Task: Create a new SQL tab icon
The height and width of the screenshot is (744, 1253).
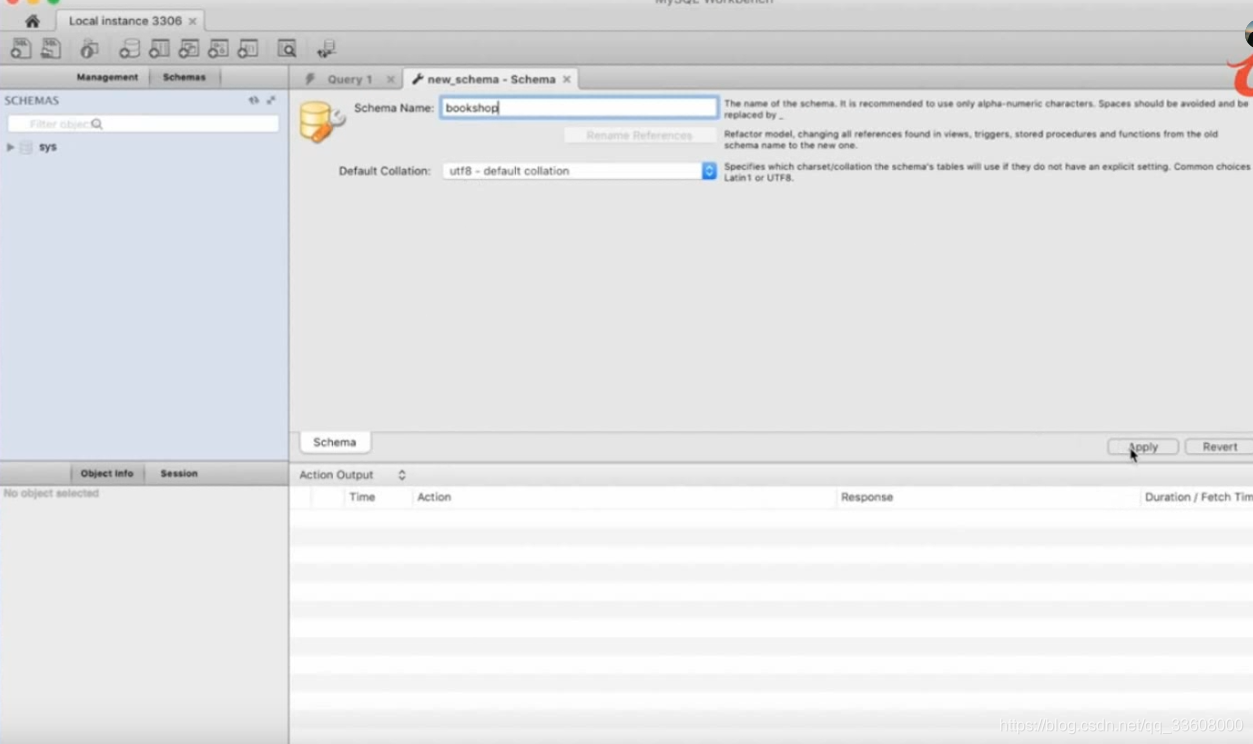Action: pyautogui.click(x=20, y=48)
